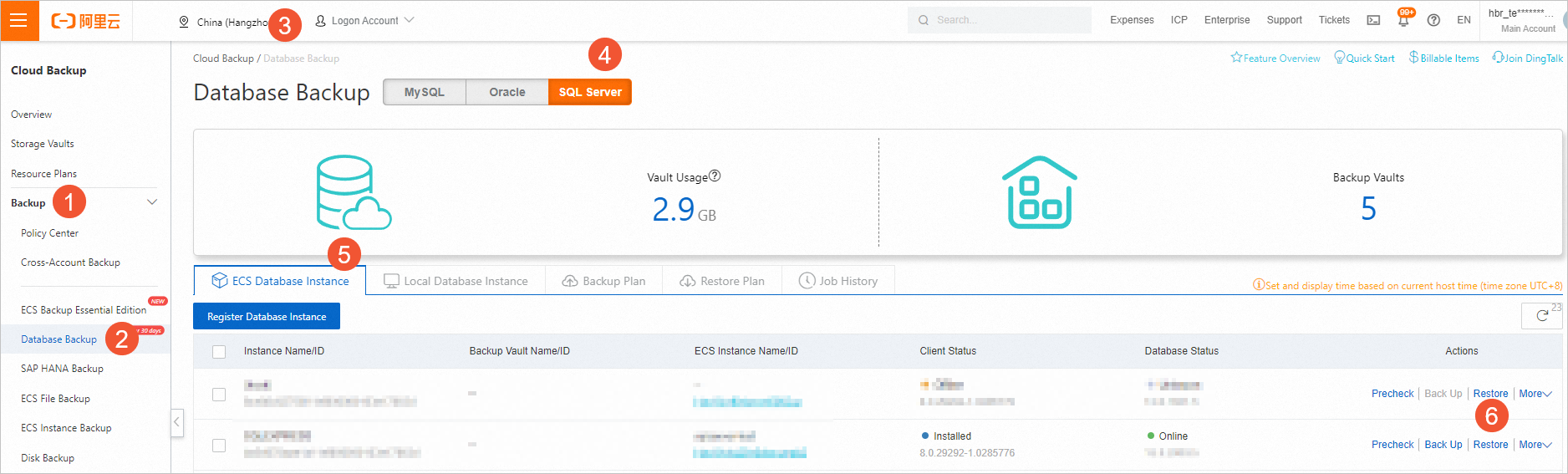Open Policy Center in the sidebar
1568x474 pixels.
click(x=49, y=233)
